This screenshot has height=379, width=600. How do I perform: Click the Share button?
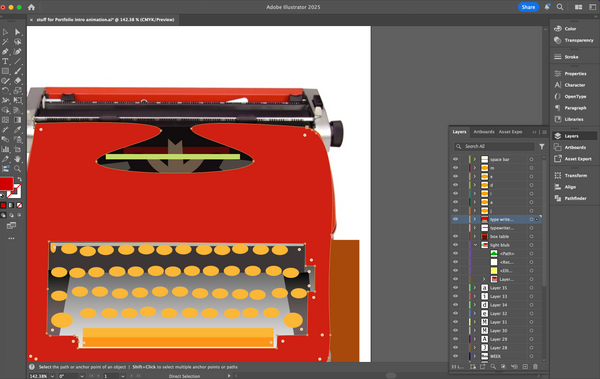(528, 7)
